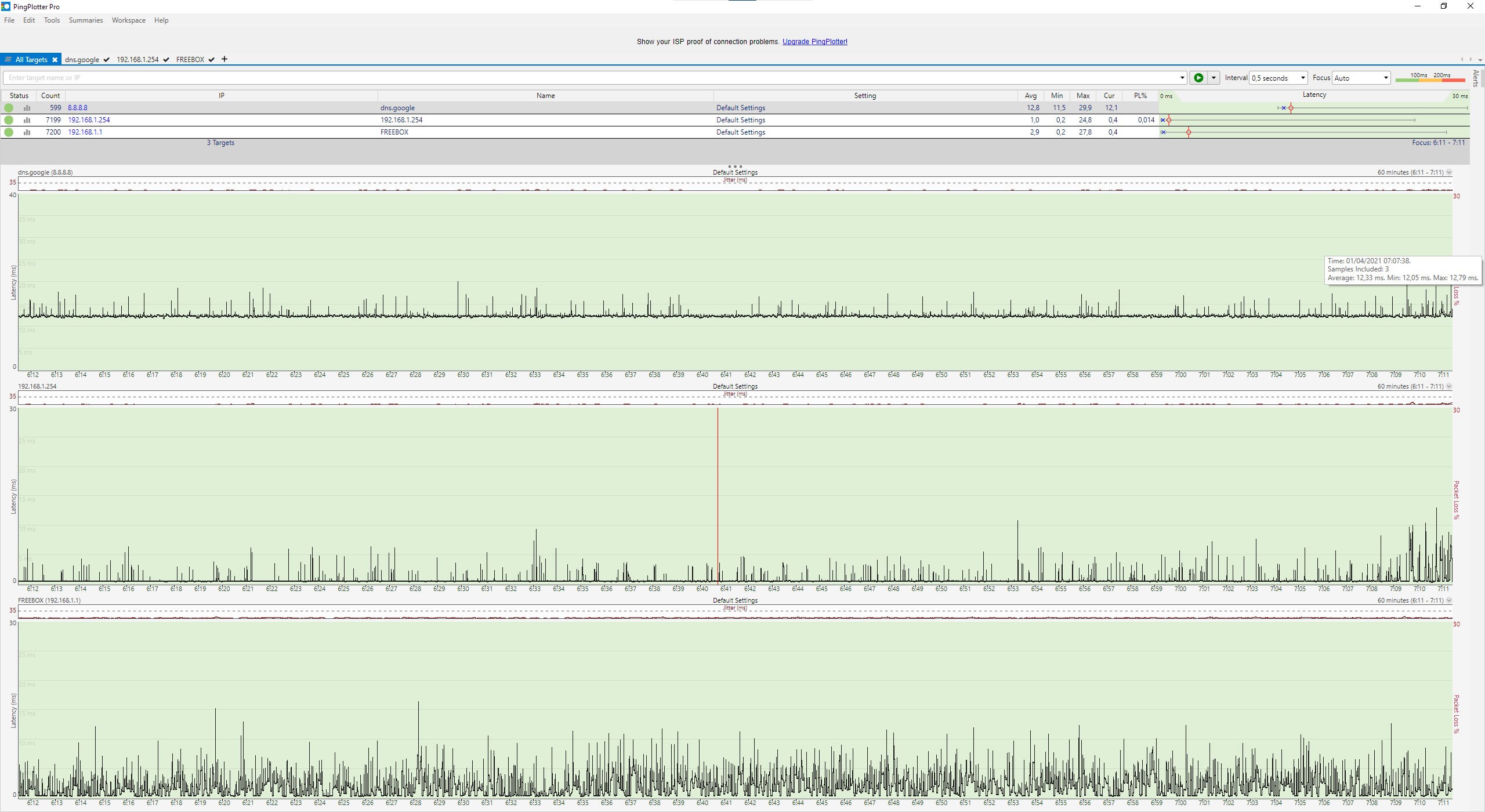The image size is (1485, 812).
Task: Click the Upgrade PingPlotter! link
Action: 814,42
